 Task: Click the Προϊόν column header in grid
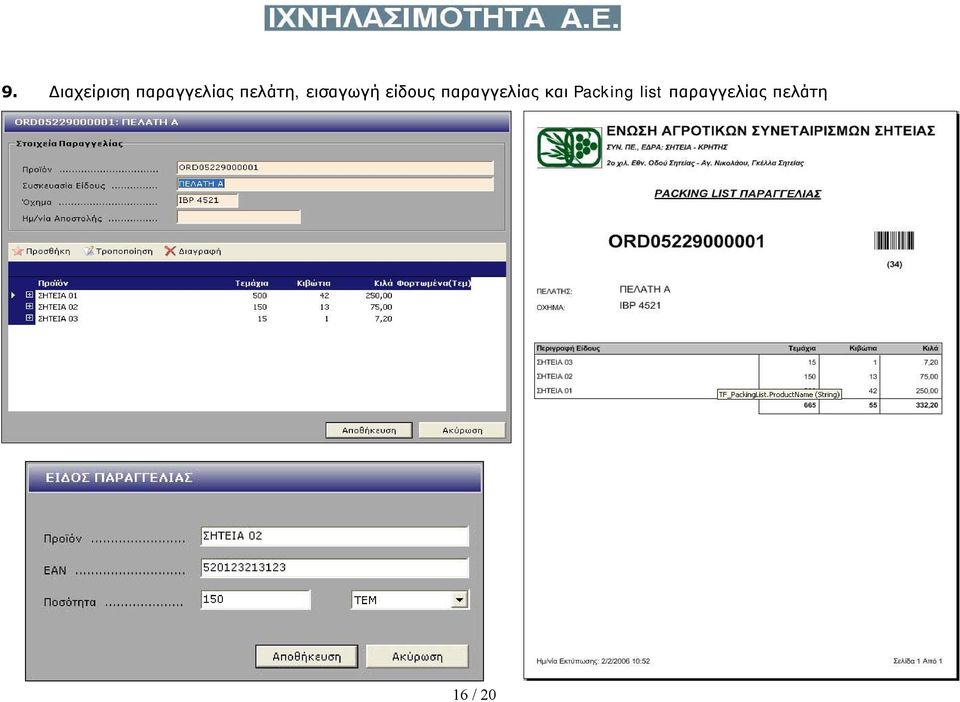[x=53, y=283]
